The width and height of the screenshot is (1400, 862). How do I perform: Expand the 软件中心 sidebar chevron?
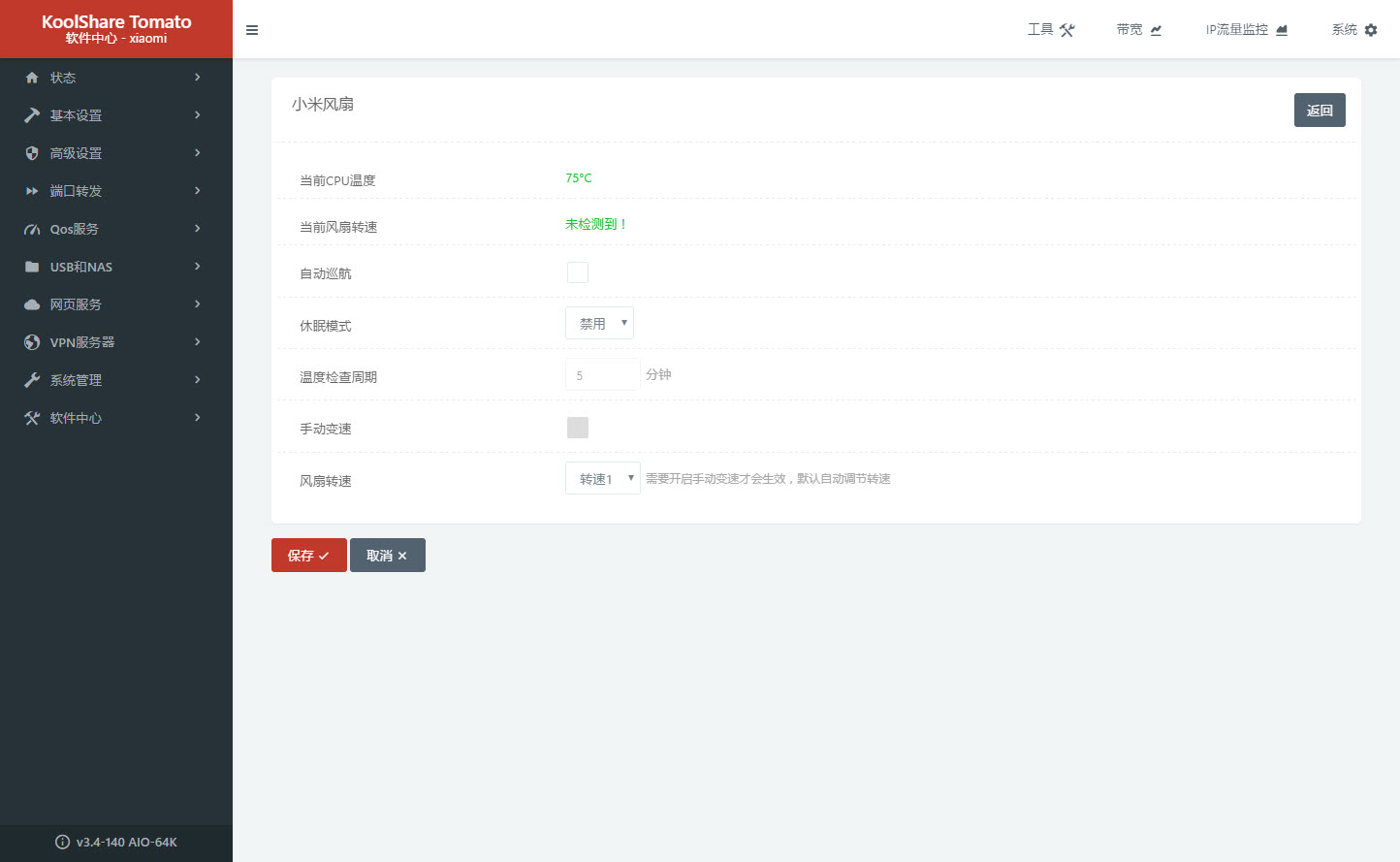(x=198, y=418)
